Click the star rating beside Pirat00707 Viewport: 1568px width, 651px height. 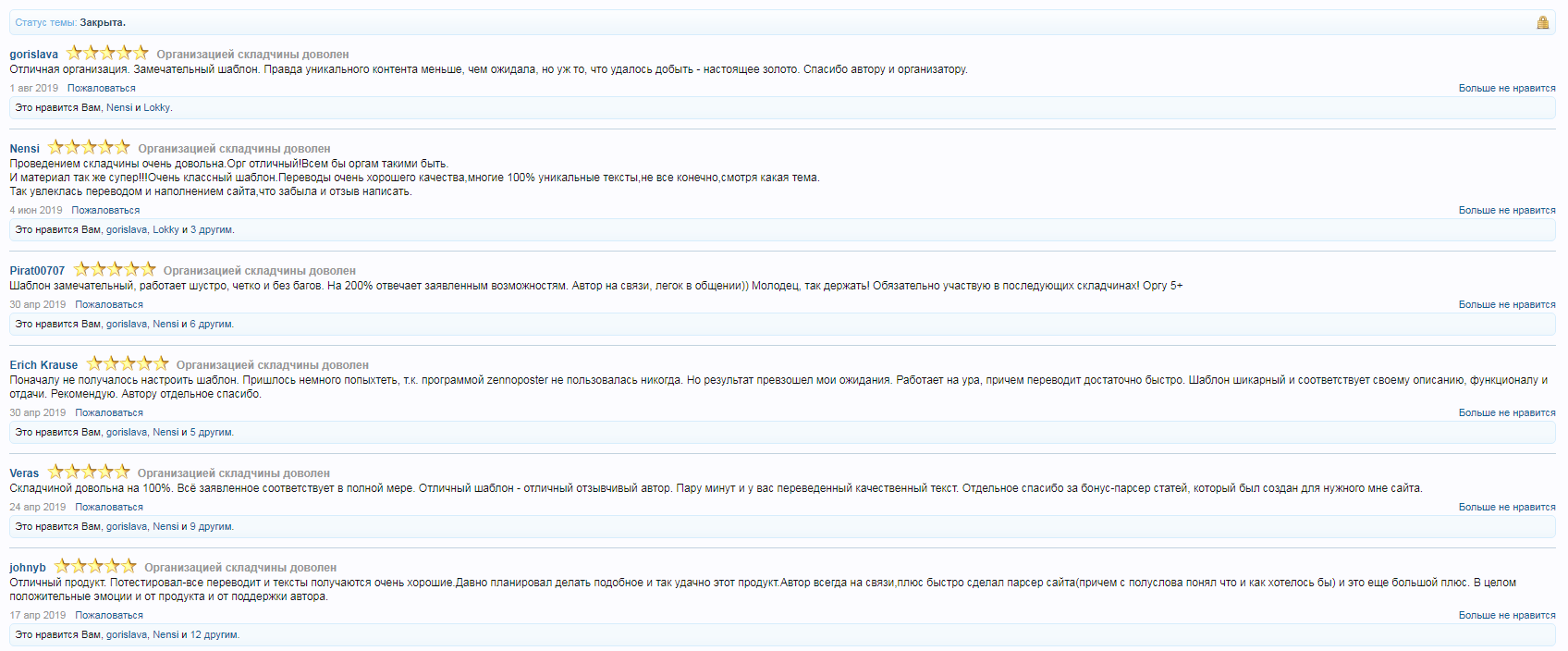tap(115, 270)
